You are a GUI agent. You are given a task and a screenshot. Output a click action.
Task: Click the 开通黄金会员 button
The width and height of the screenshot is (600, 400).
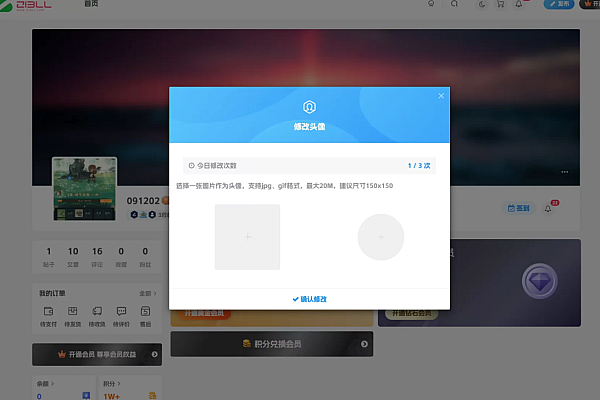tap(204, 313)
